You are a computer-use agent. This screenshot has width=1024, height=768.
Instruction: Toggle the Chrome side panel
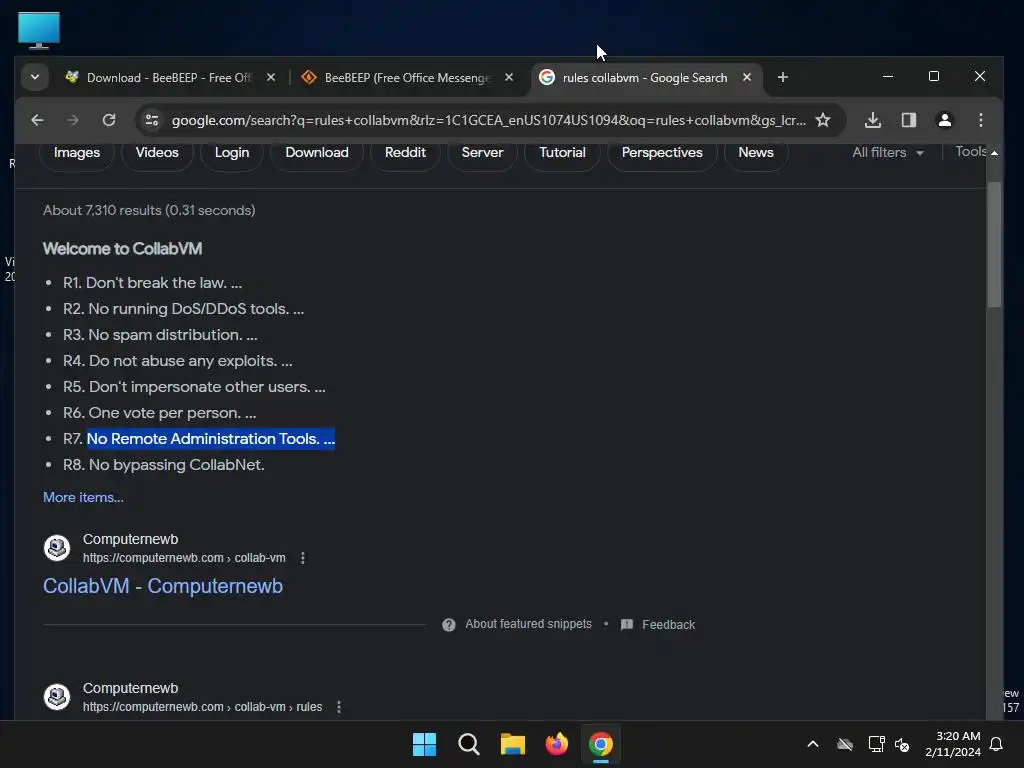[x=908, y=120]
